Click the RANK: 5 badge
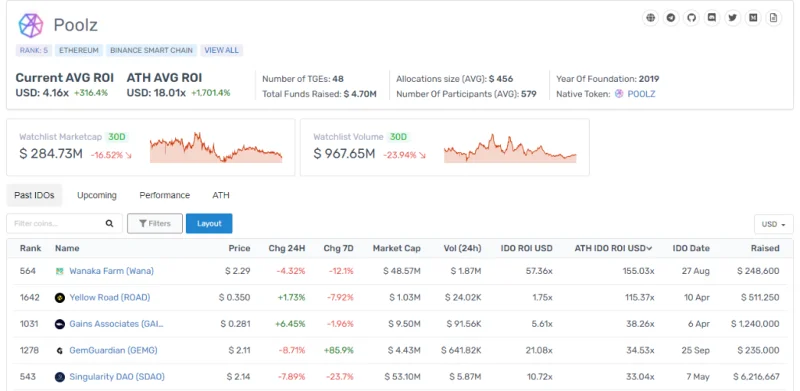Viewport: 800px width, 391px height. click(34, 50)
